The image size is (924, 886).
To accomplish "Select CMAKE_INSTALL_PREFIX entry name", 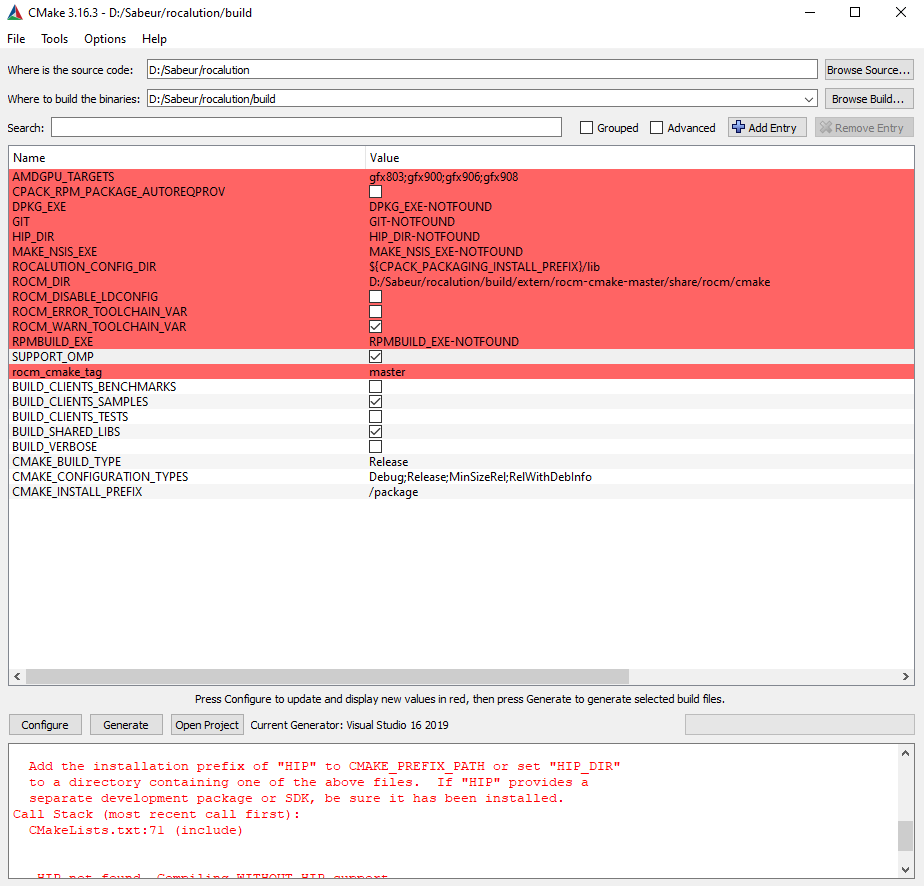I will click(77, 492).
